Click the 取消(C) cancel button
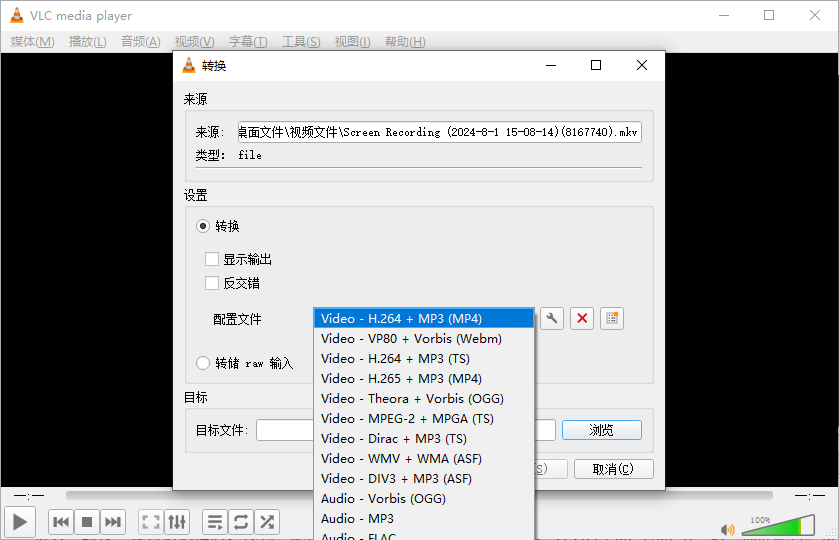This screenshot has width=839, height=540. point(614,469)
